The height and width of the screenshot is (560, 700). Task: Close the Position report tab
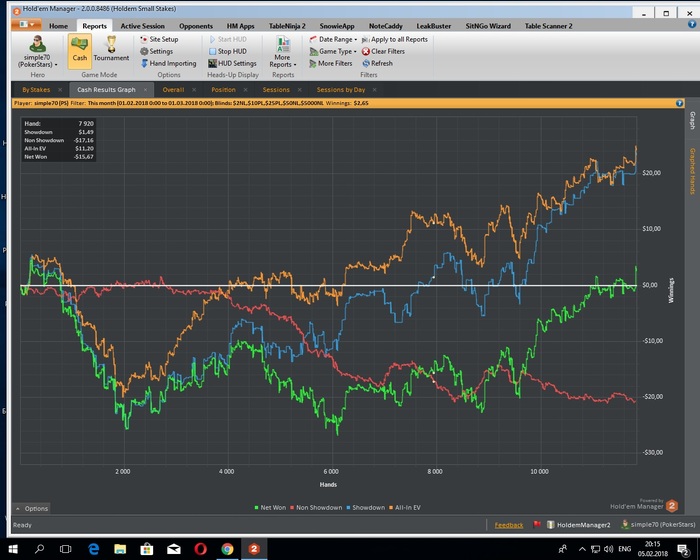click(x=246, y=90)
